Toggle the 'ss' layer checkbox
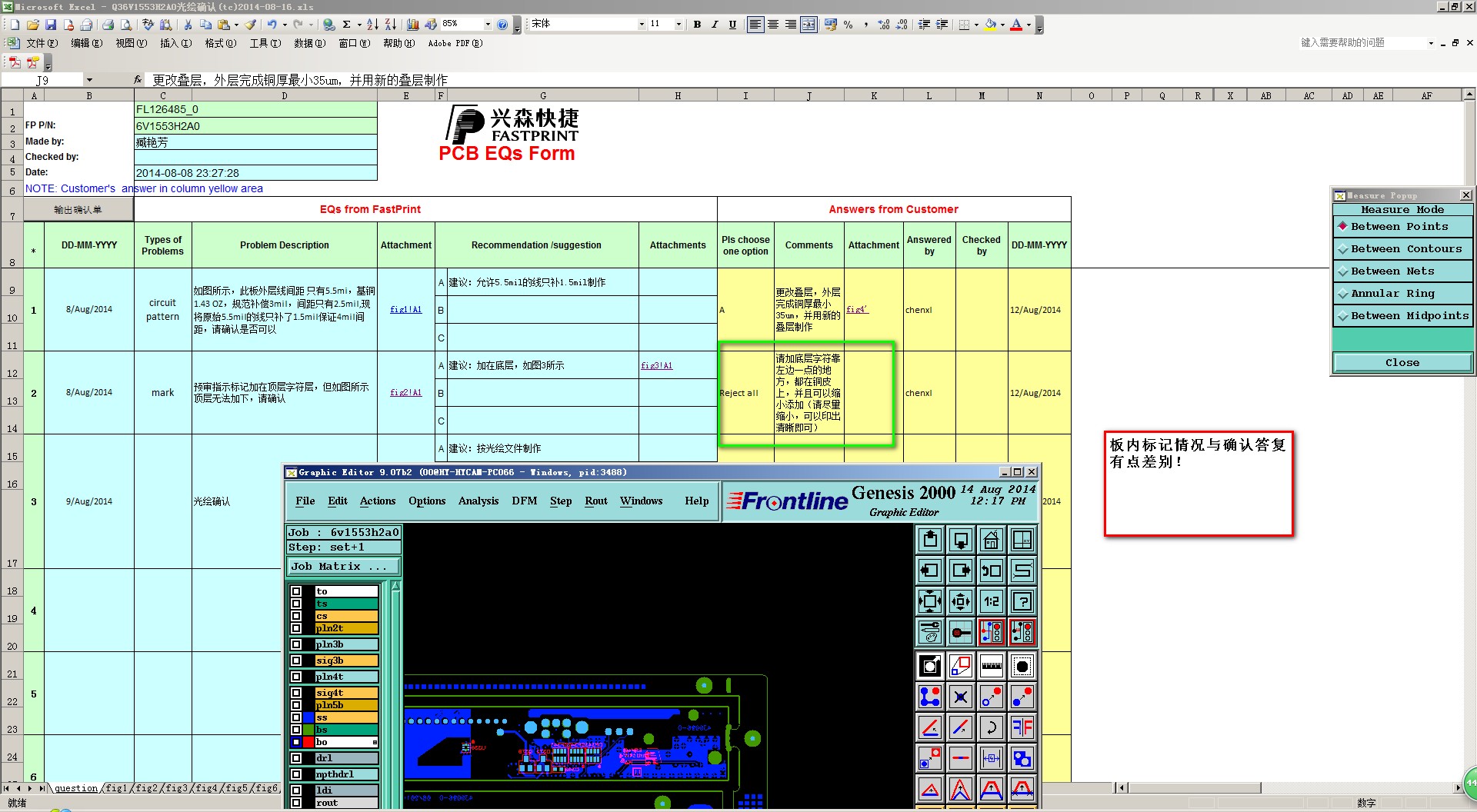 [x=296, y=717]
